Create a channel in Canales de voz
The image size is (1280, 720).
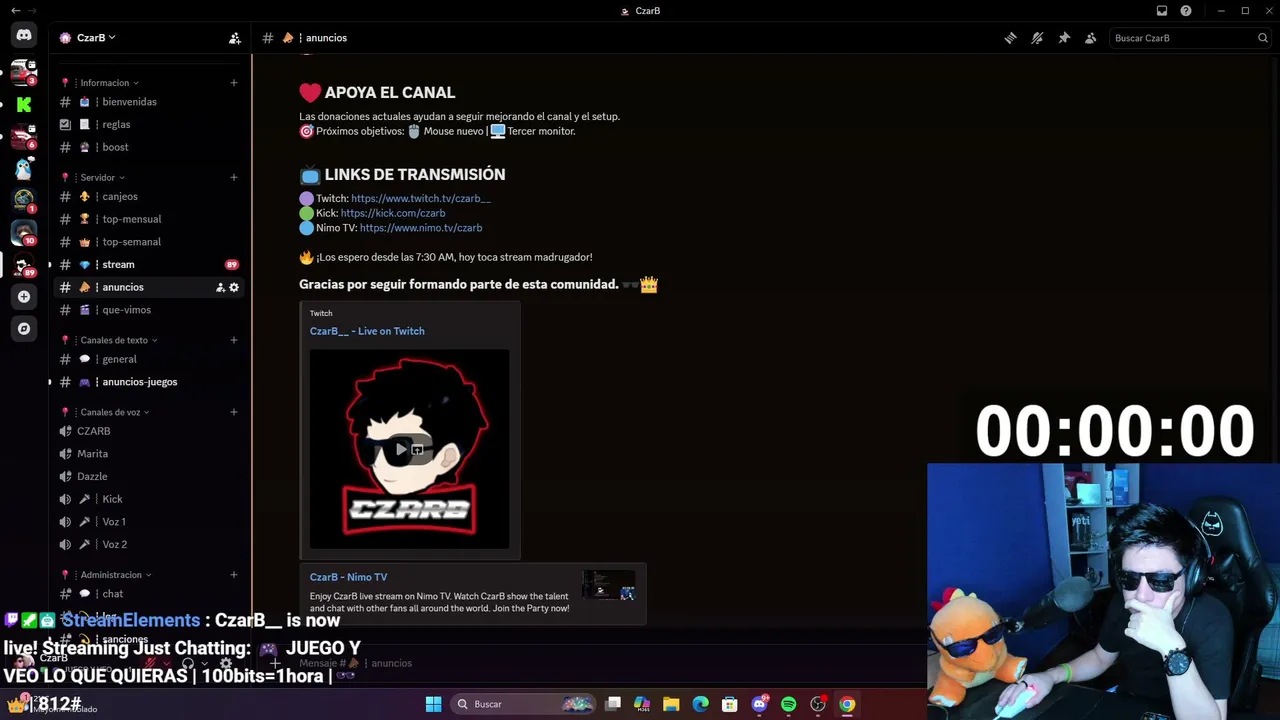pos(234,412)
